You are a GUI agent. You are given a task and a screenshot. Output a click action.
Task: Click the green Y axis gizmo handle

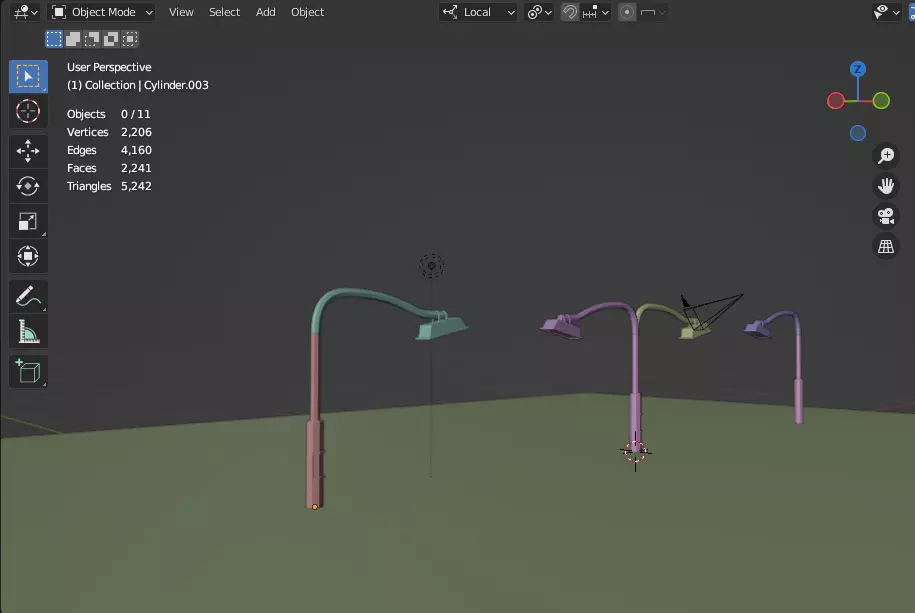(881, 100)
